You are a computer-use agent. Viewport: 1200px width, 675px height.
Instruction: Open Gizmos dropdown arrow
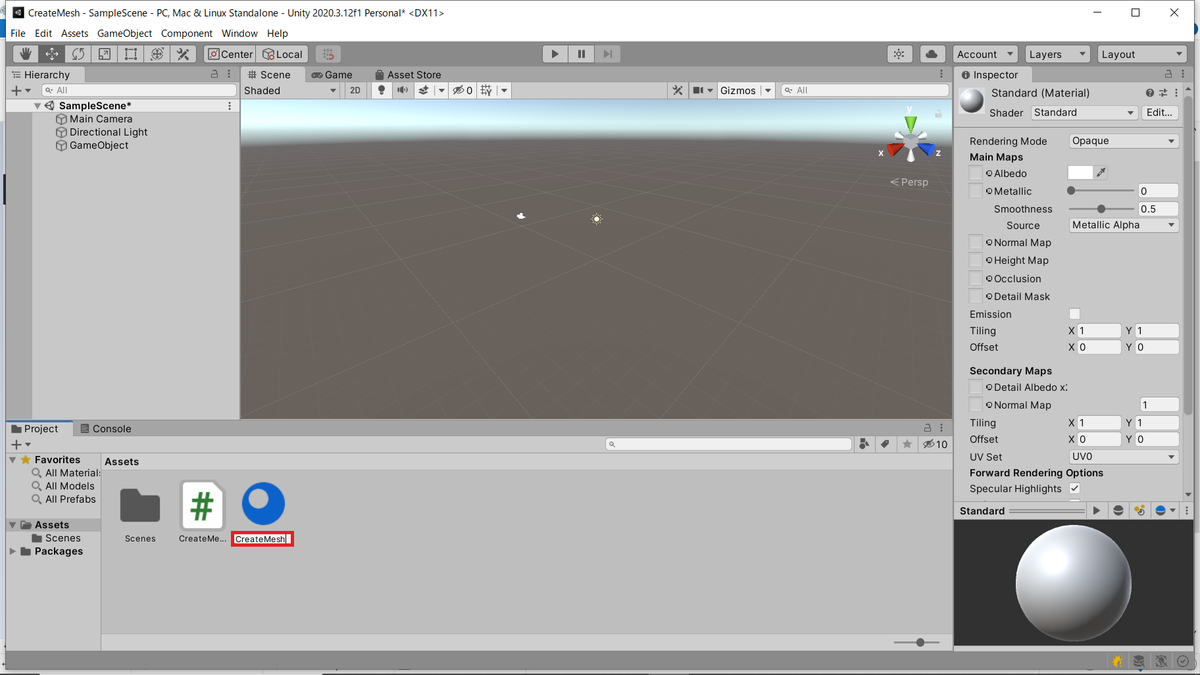768,90
